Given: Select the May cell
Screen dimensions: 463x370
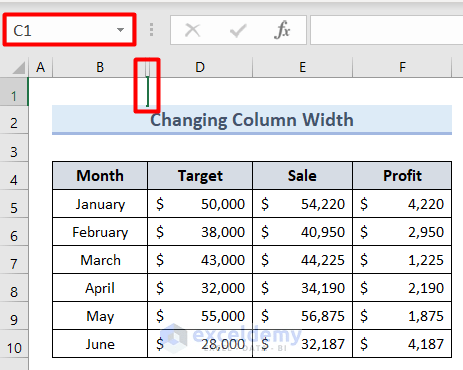Looking at the screenshot, I should (x=100, y=316).
